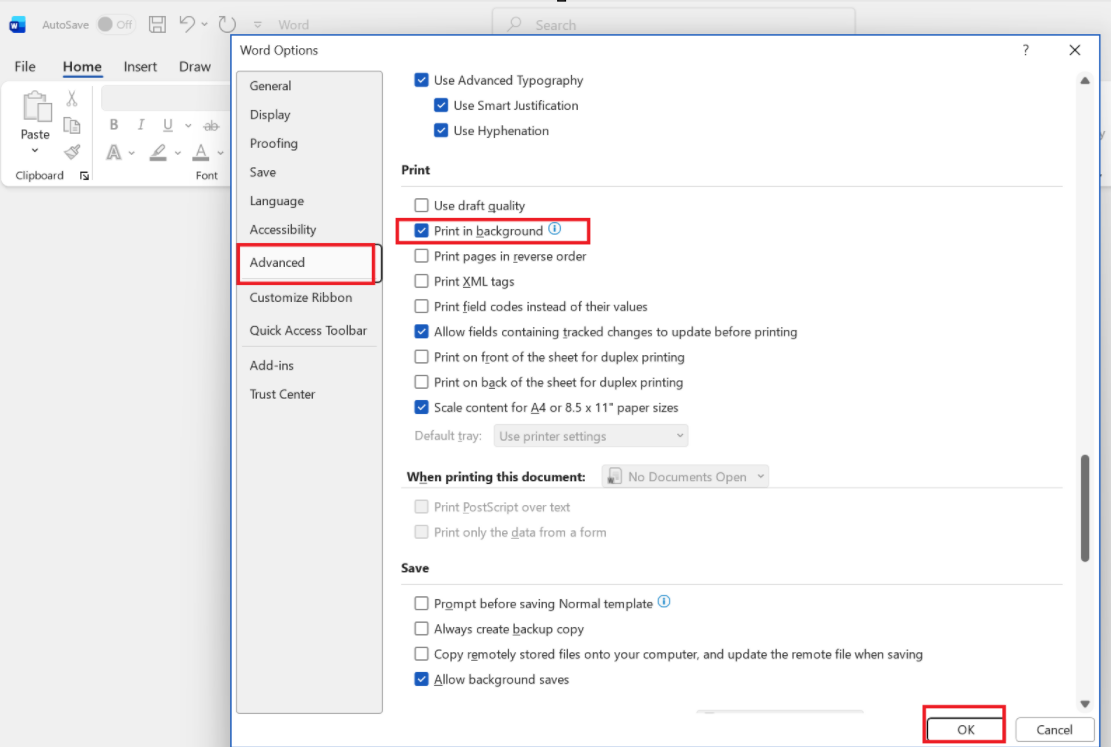This screenshot has width=1111, height=747.
Task: Click the Save icon in title bar
Action: coord(157,24)
